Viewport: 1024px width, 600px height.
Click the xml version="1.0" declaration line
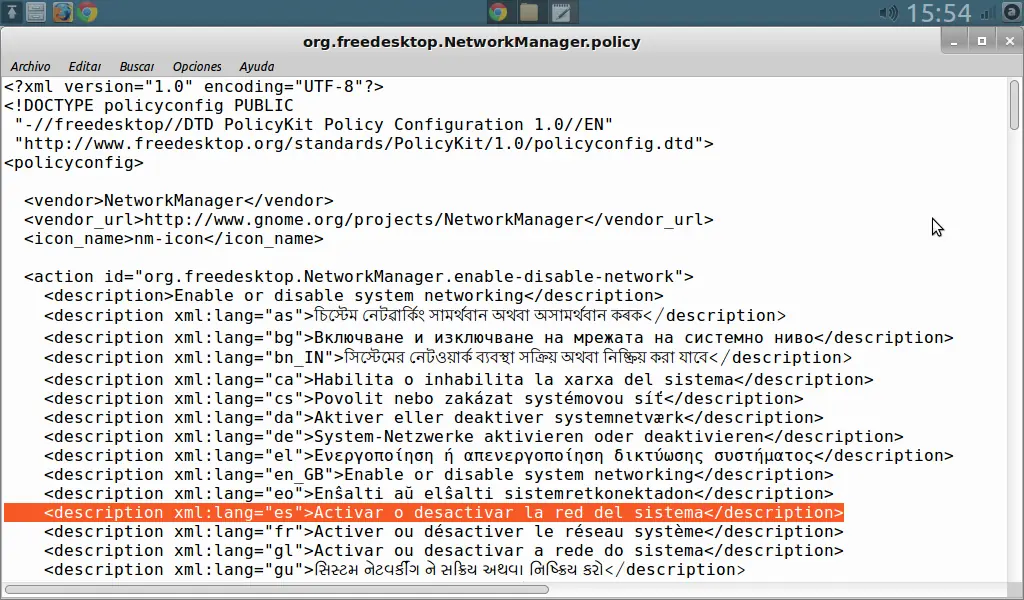[x=194, y=86]
